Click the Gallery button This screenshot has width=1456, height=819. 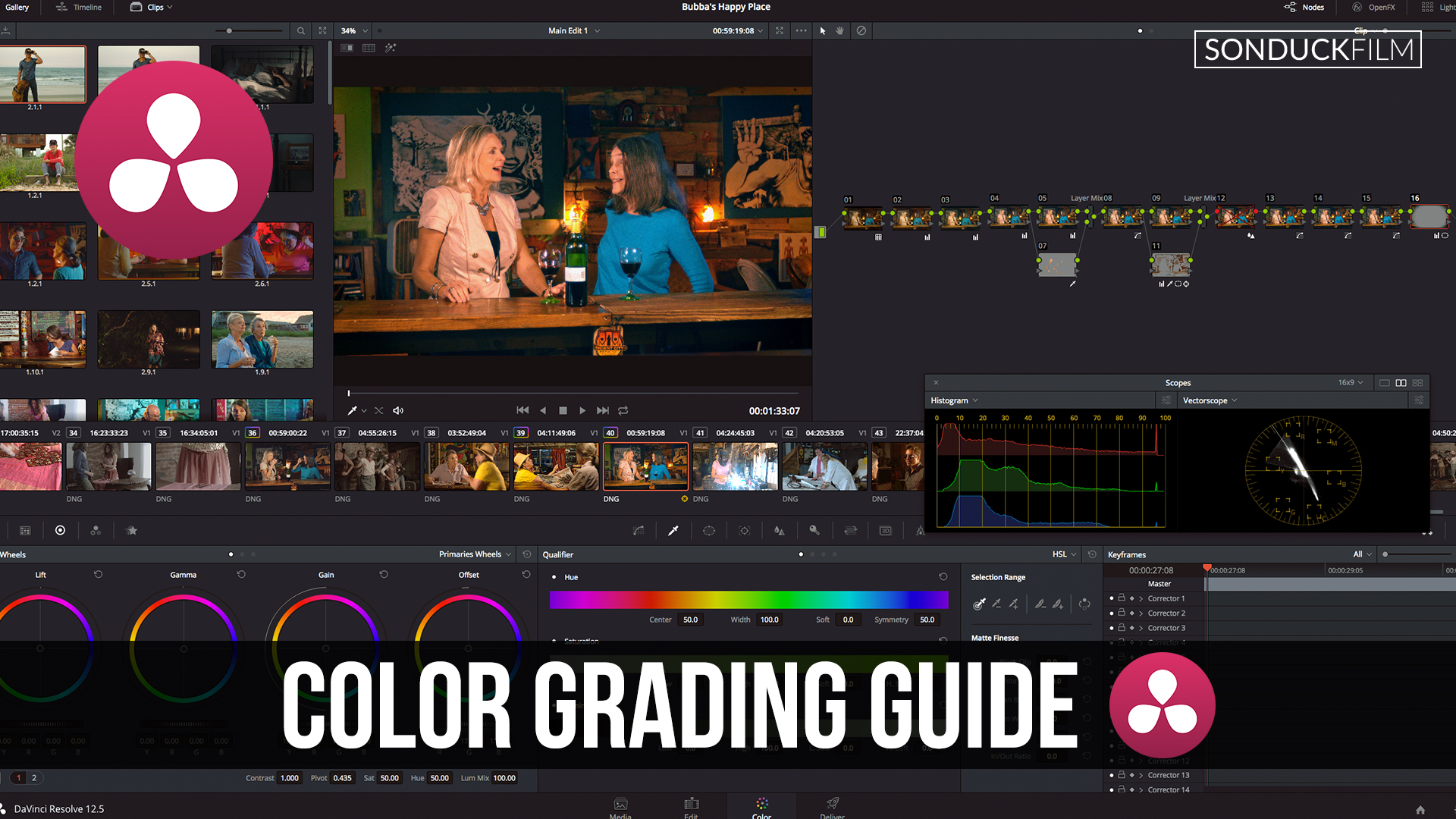click(17, 8)
